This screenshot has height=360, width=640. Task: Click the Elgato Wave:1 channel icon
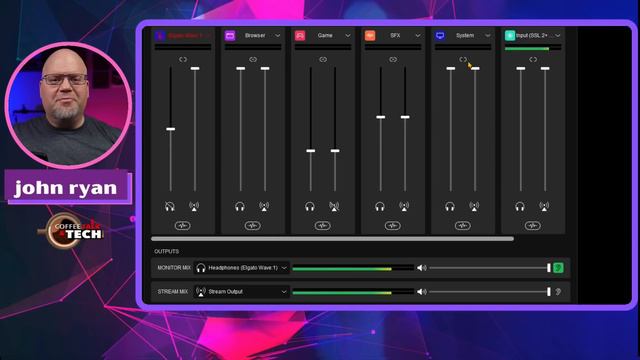pos(160,36)
